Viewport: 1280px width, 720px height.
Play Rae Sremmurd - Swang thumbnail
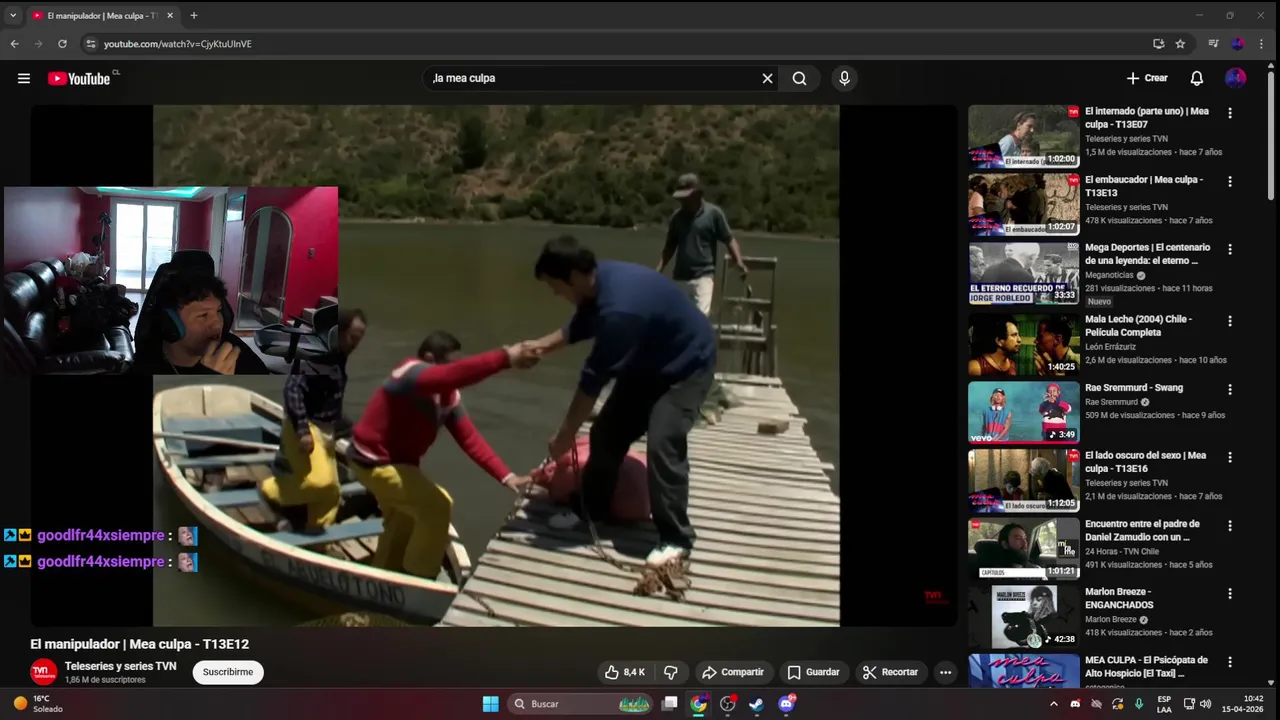pos(1023,412)
